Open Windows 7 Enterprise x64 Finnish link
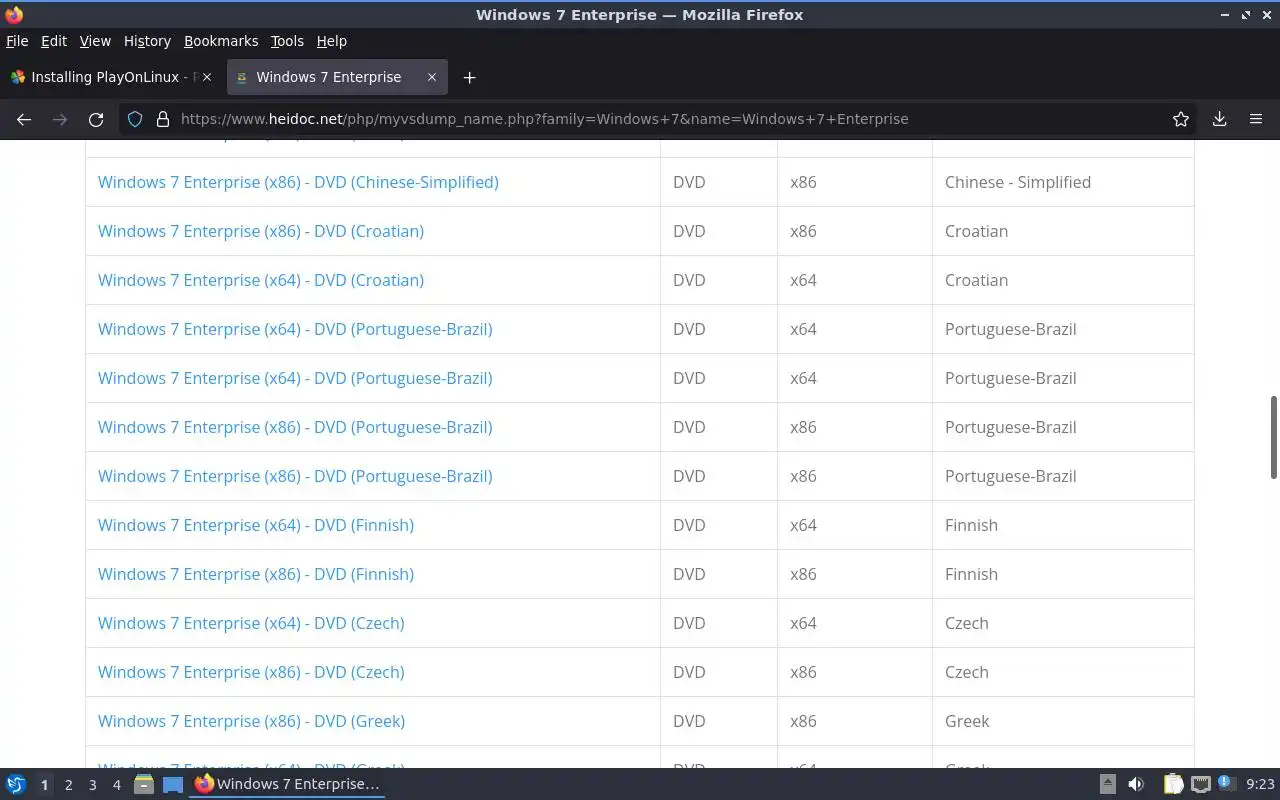The image size is (1280, 800). point(256,525)
